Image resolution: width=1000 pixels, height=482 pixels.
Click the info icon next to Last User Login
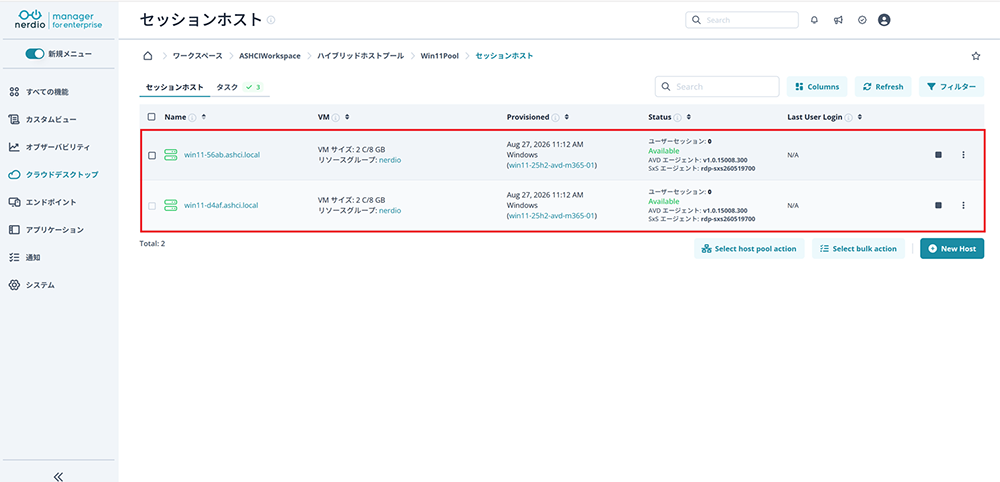click(849, 117)
